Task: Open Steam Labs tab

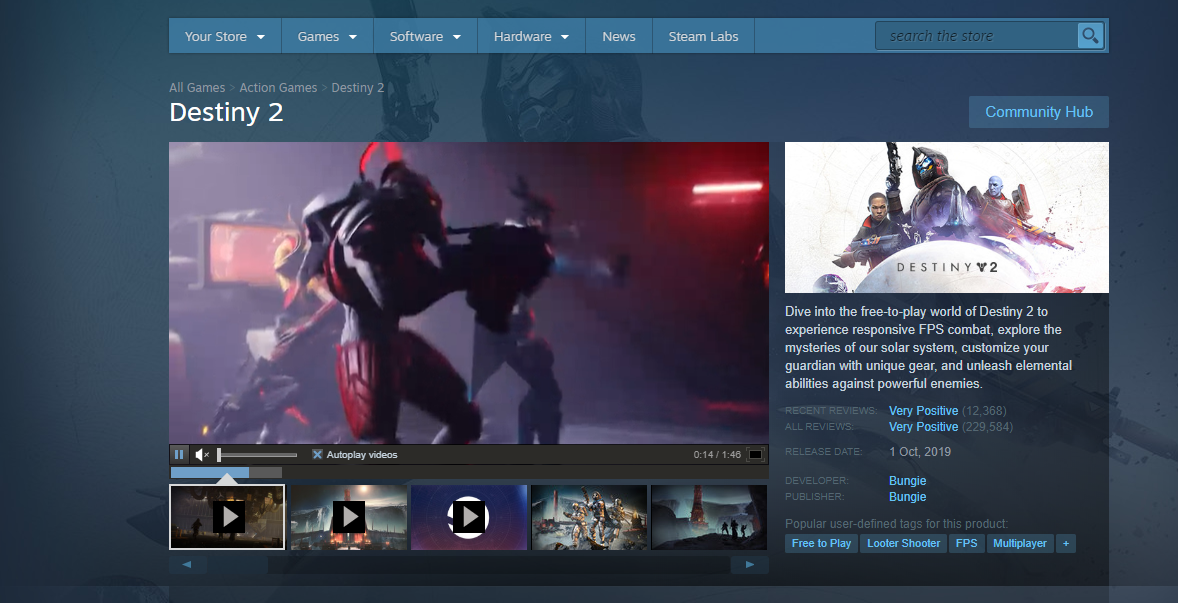Action: point(703,36)
